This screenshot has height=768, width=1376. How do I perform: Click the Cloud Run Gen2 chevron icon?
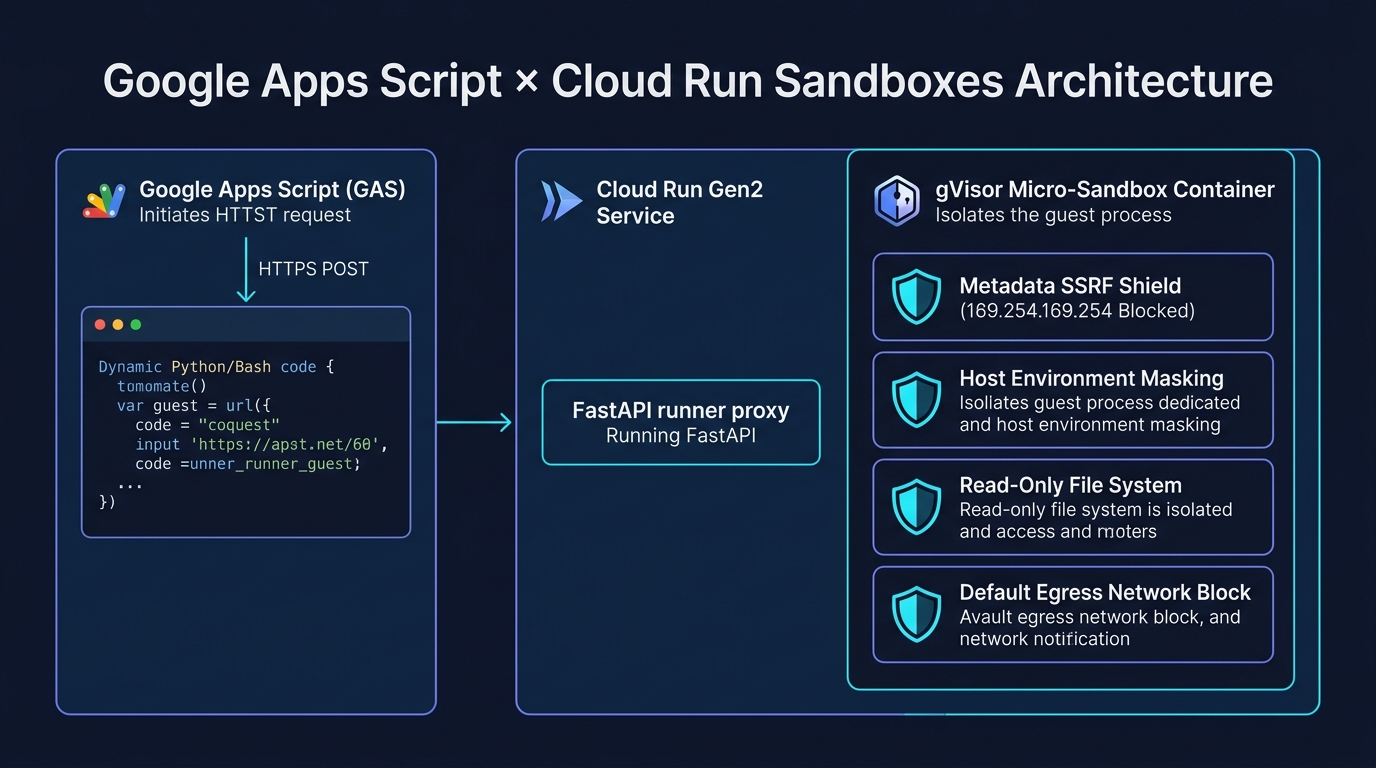tap(561, 201)
